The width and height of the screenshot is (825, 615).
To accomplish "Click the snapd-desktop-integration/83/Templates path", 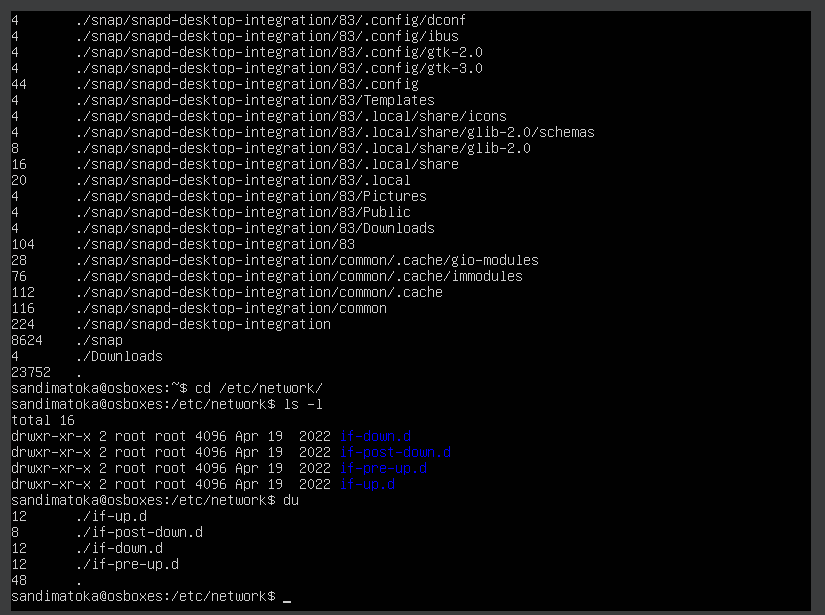I will (x=255, y=100).
